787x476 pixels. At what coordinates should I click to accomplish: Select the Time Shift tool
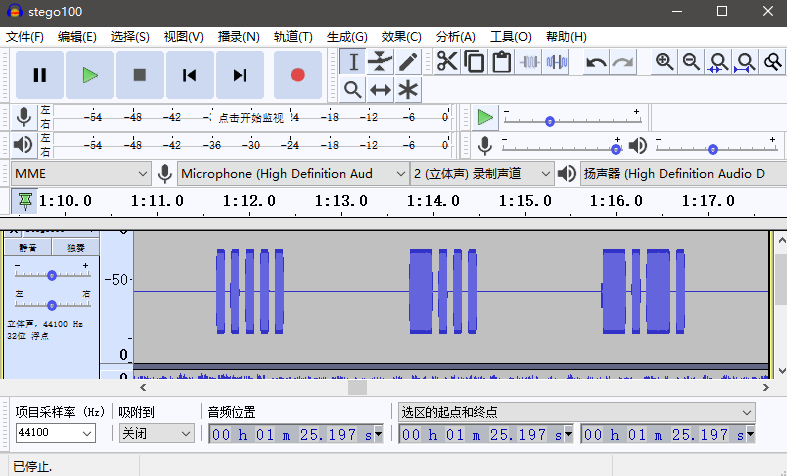pyautogui.click(x=380, y=90)
